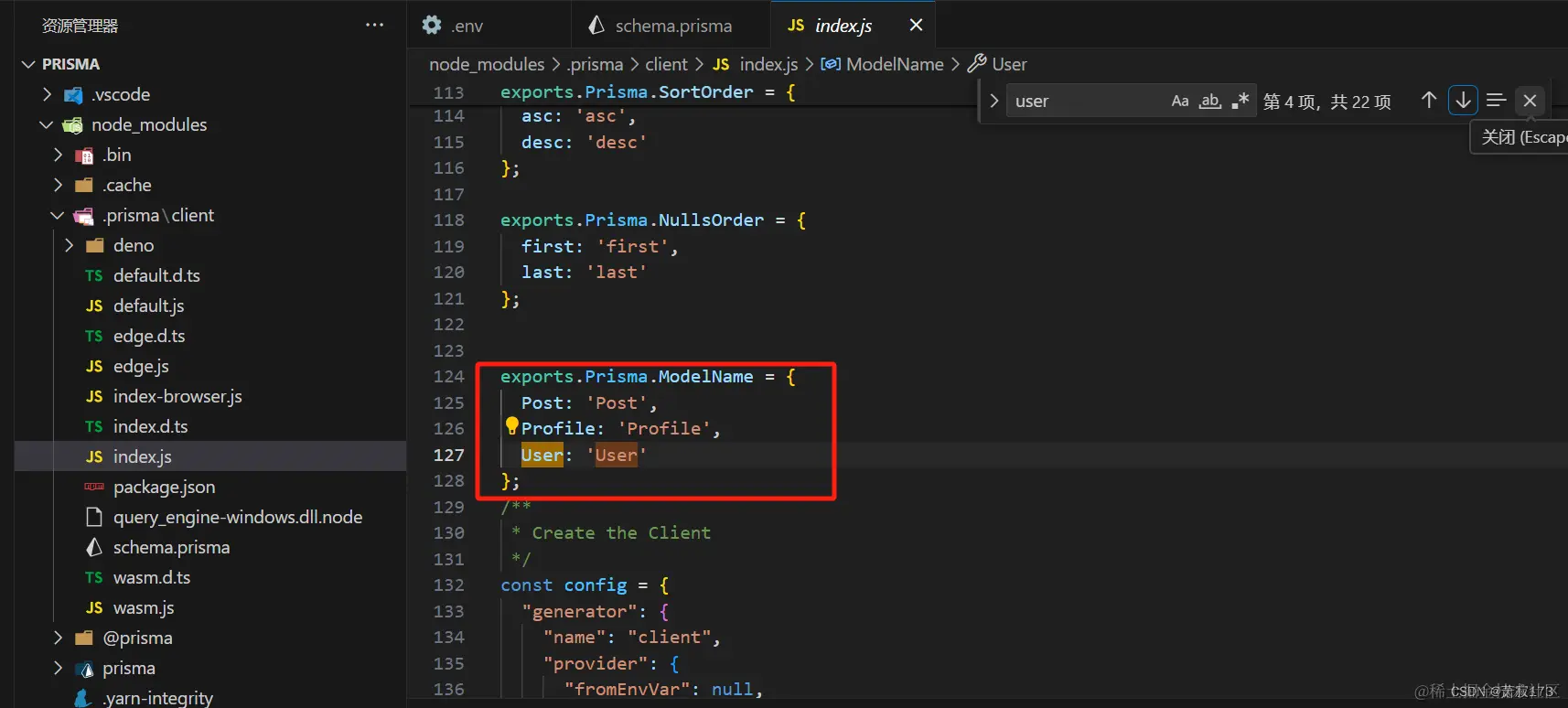Click node_modules in the breadcrumb

(x=487, y=64)
